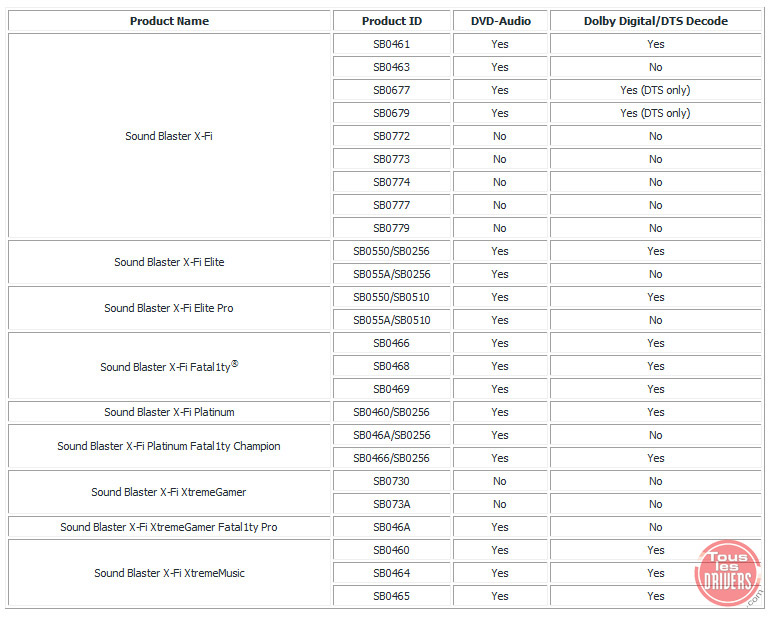Select the SB0550/SB0256 product ID
772x619 pixels.
(x=391, y=251)
